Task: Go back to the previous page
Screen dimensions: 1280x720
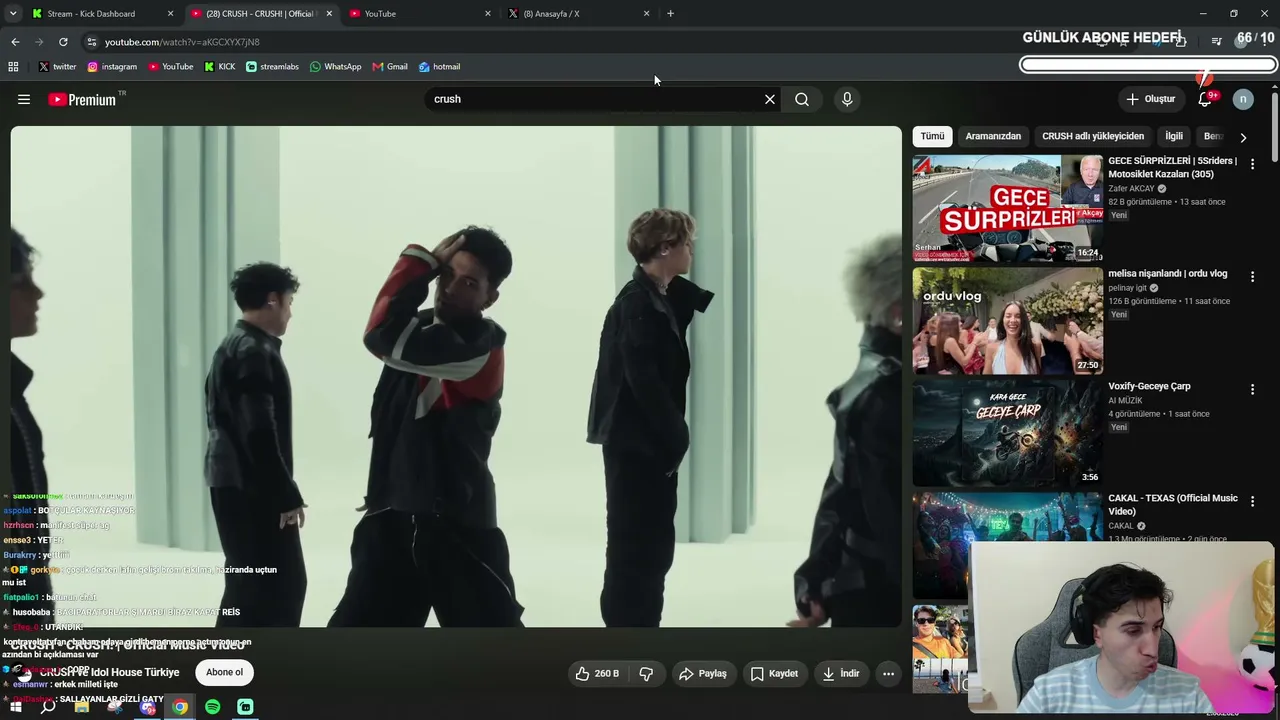Action: [15, 42]
